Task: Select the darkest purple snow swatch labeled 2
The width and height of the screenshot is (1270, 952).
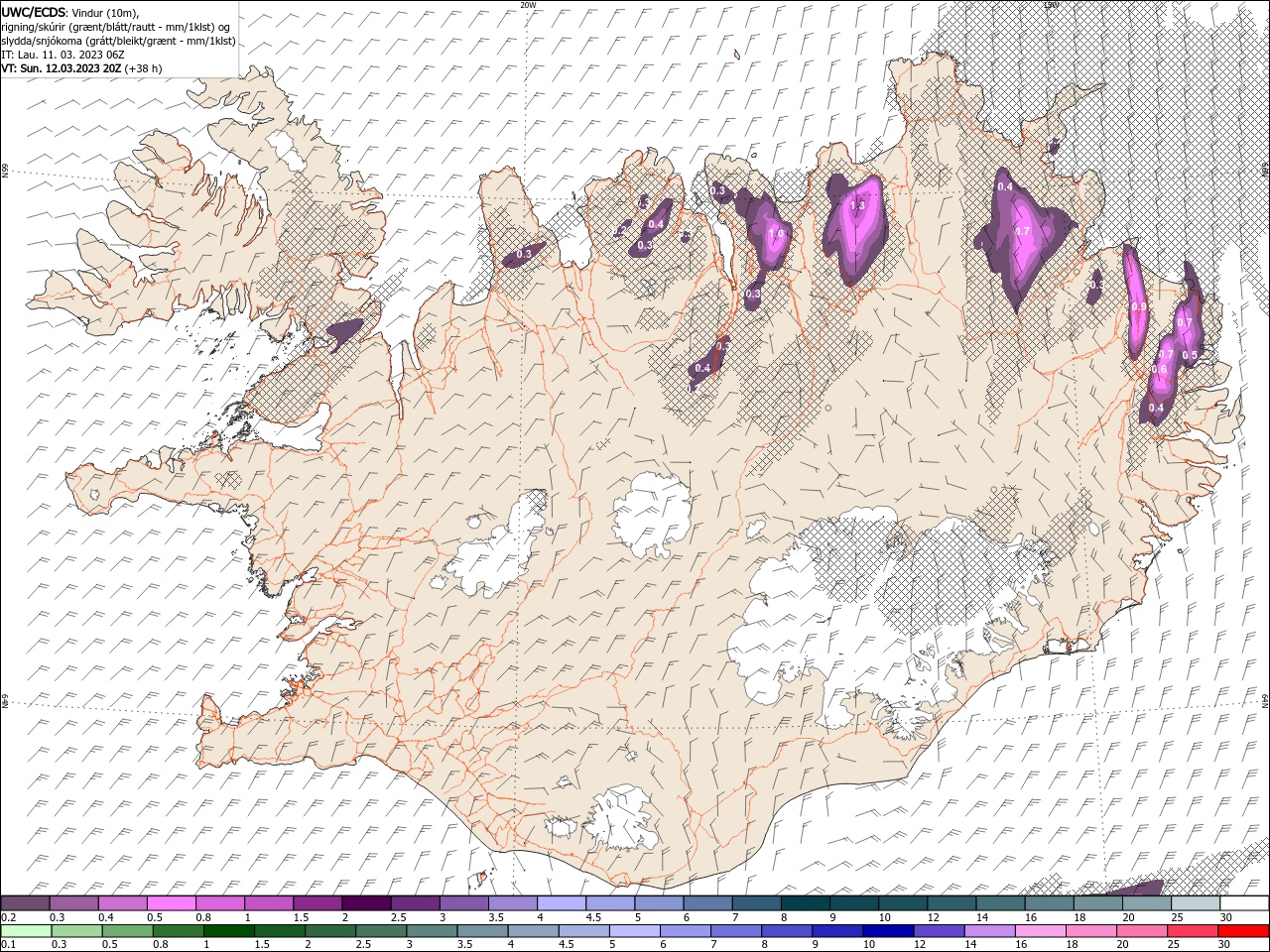Action: pos(366,903)
